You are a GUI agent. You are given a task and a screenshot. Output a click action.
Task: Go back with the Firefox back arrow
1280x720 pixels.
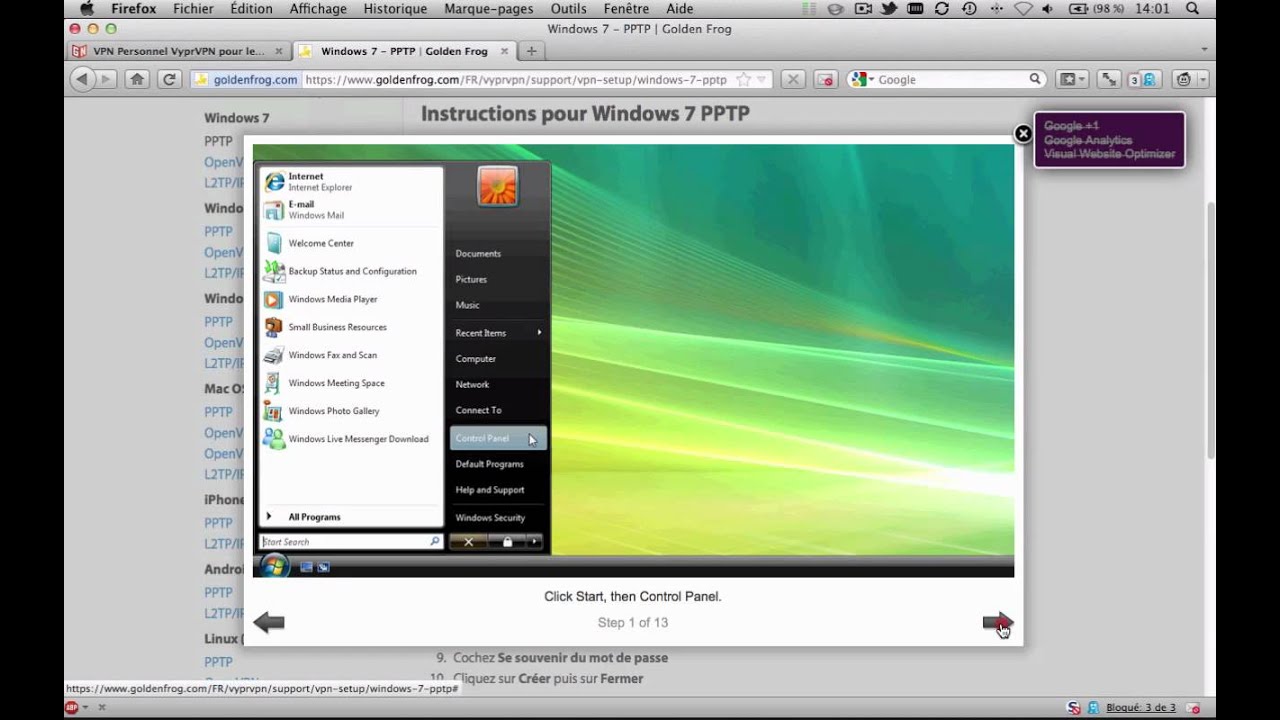82,79
